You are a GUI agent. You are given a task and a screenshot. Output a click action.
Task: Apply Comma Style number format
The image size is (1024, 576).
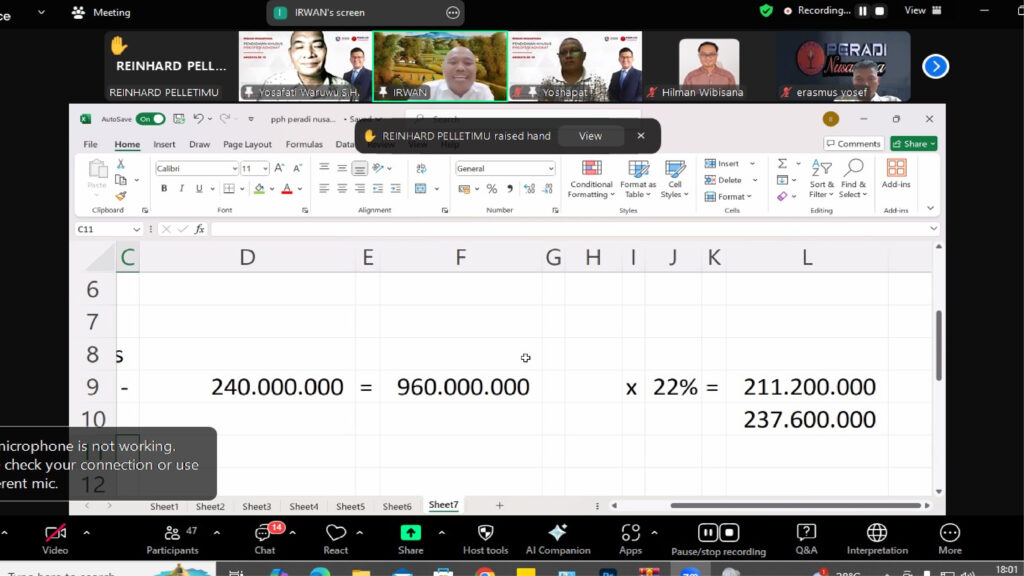[510, 189]
